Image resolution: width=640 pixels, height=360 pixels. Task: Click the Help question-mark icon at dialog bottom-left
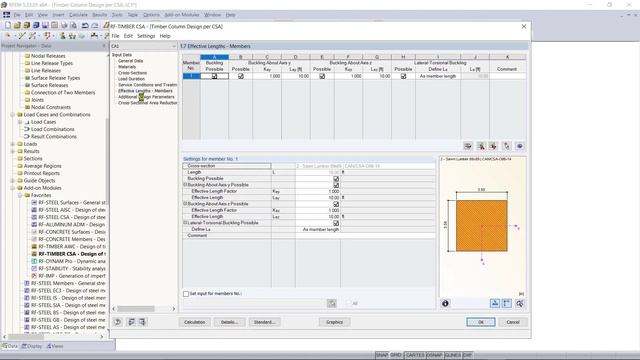(118, 322)
